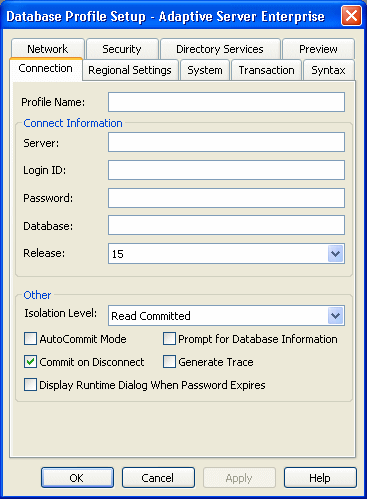The height and width of the screenshot is (499, 367).
Task: Select the Password input box
Action: 226,198
